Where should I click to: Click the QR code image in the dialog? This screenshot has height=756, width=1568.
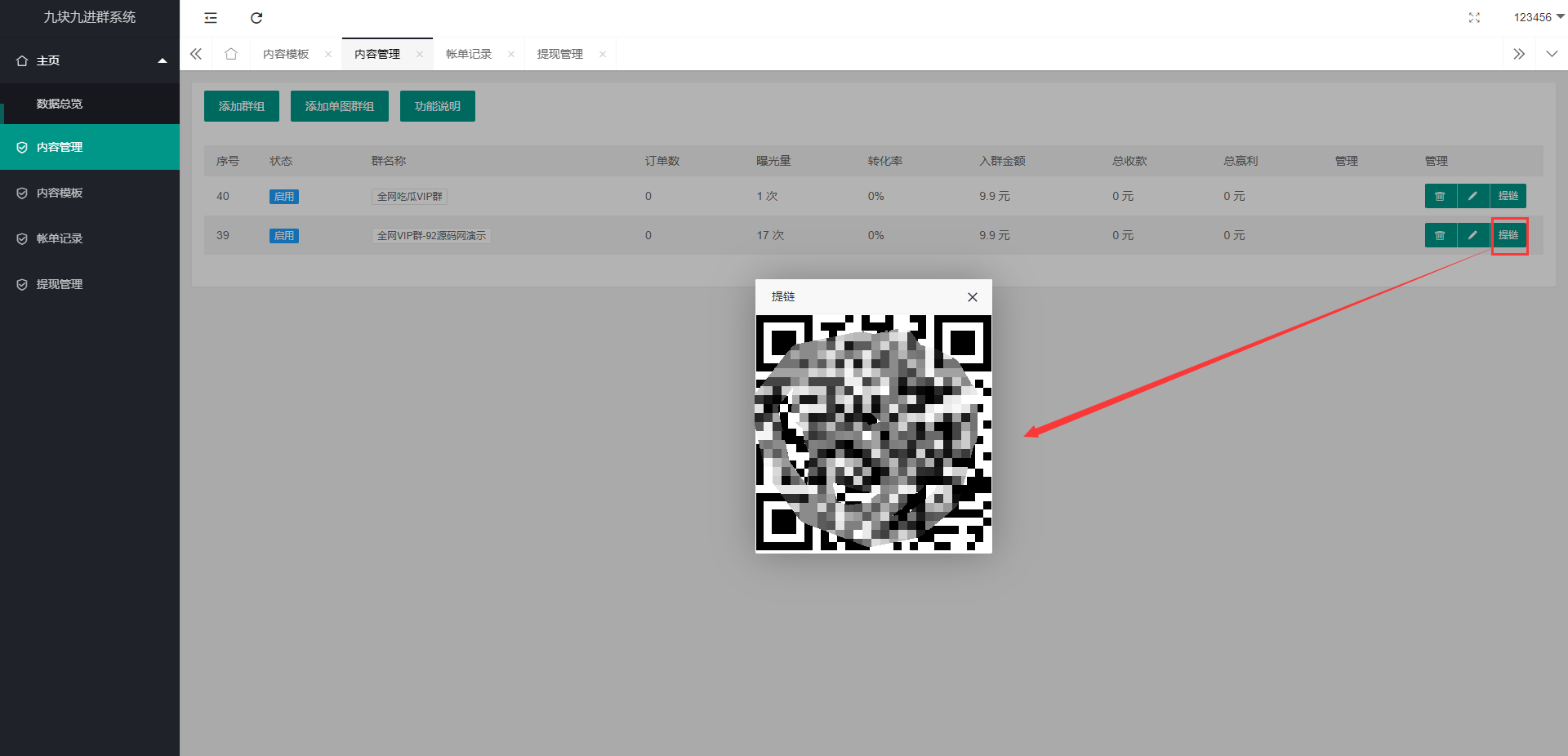874,434
